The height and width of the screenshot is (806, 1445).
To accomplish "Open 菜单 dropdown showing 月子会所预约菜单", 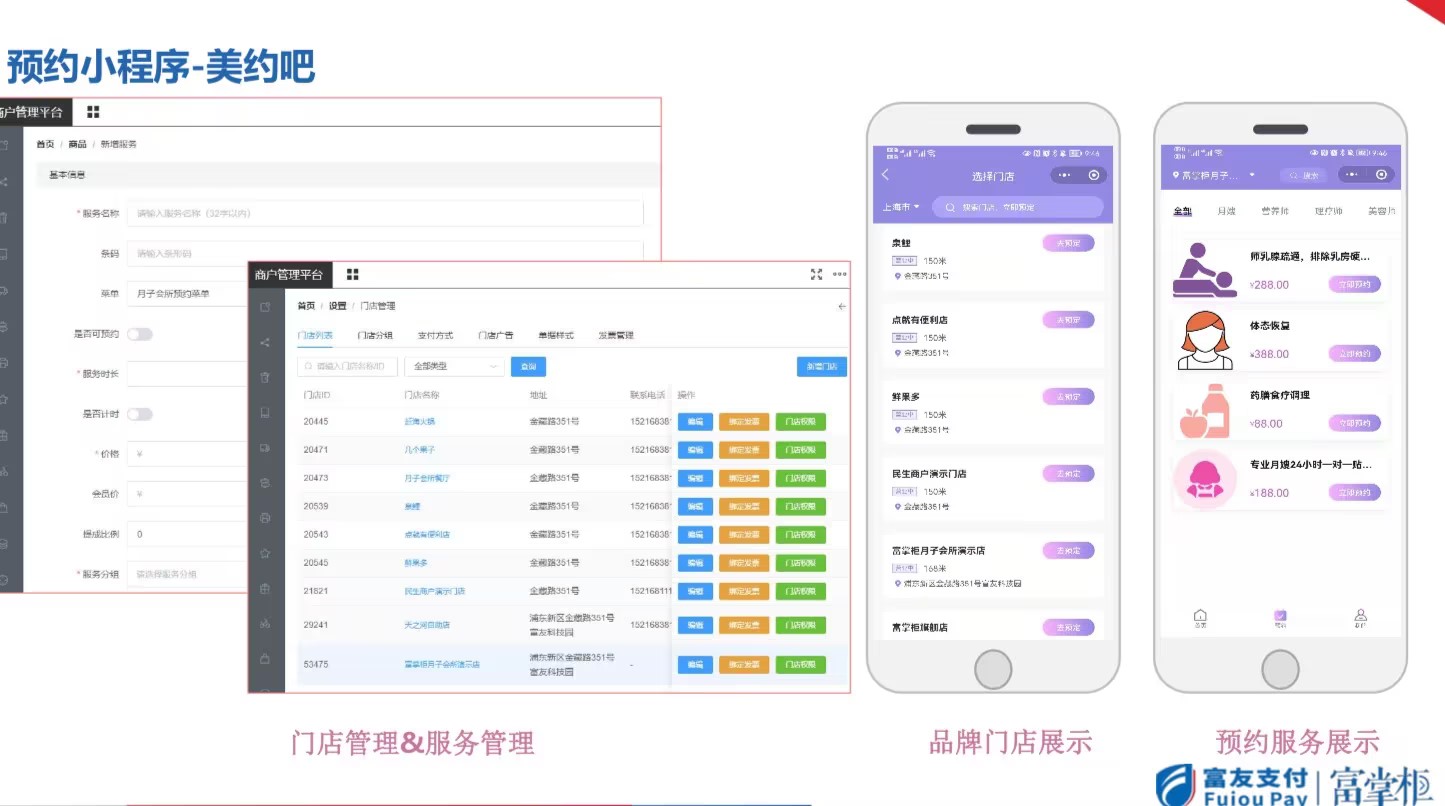I will [x=187, y=294].
